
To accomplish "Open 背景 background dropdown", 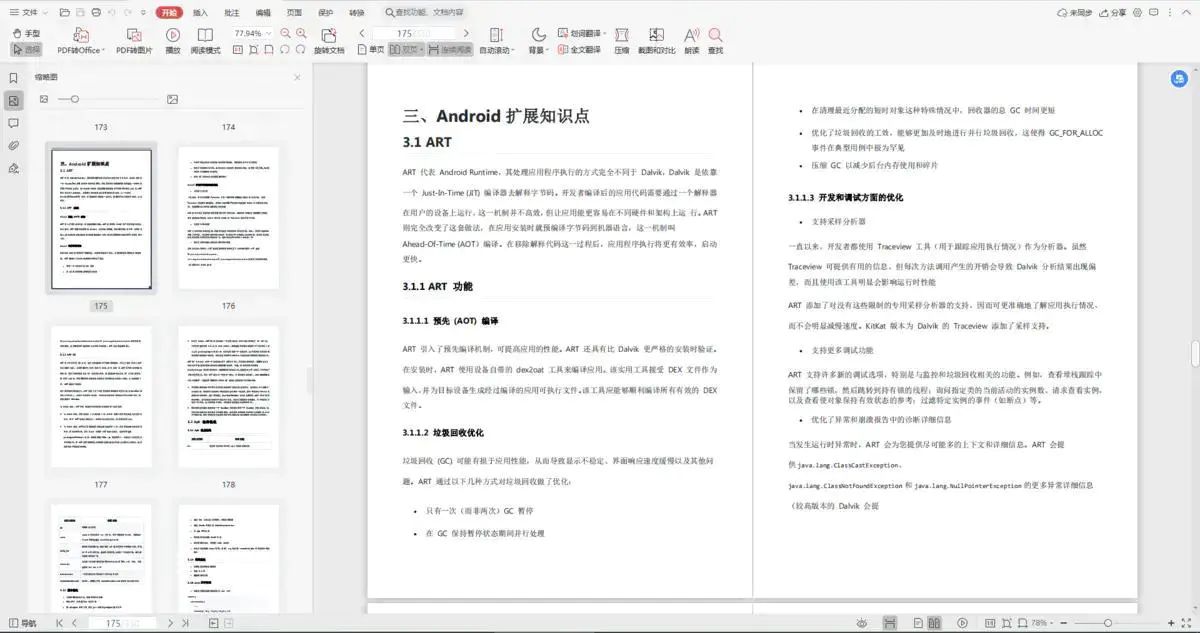I will point(539,41).
